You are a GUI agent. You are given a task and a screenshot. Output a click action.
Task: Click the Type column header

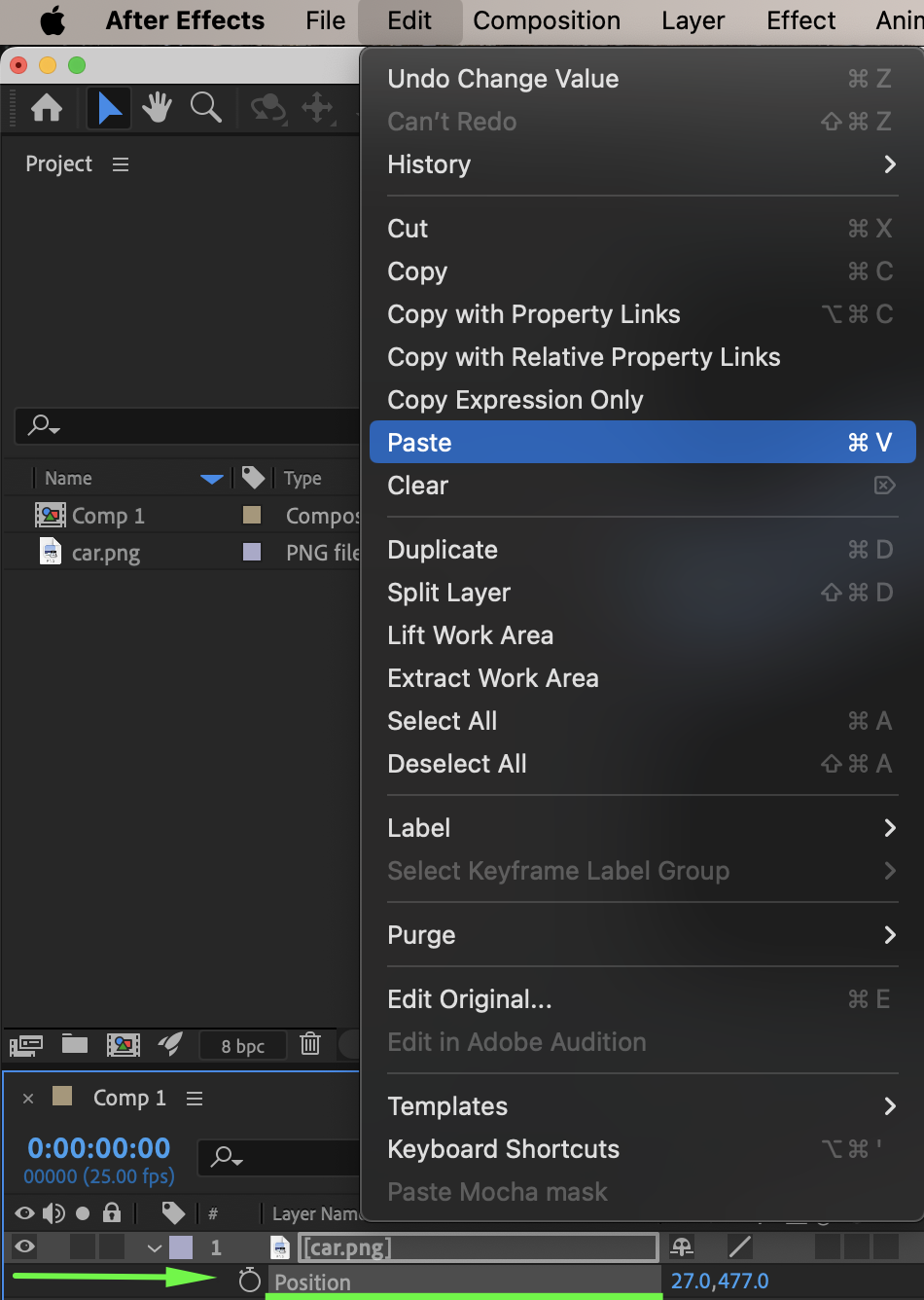tap(302, 478)
